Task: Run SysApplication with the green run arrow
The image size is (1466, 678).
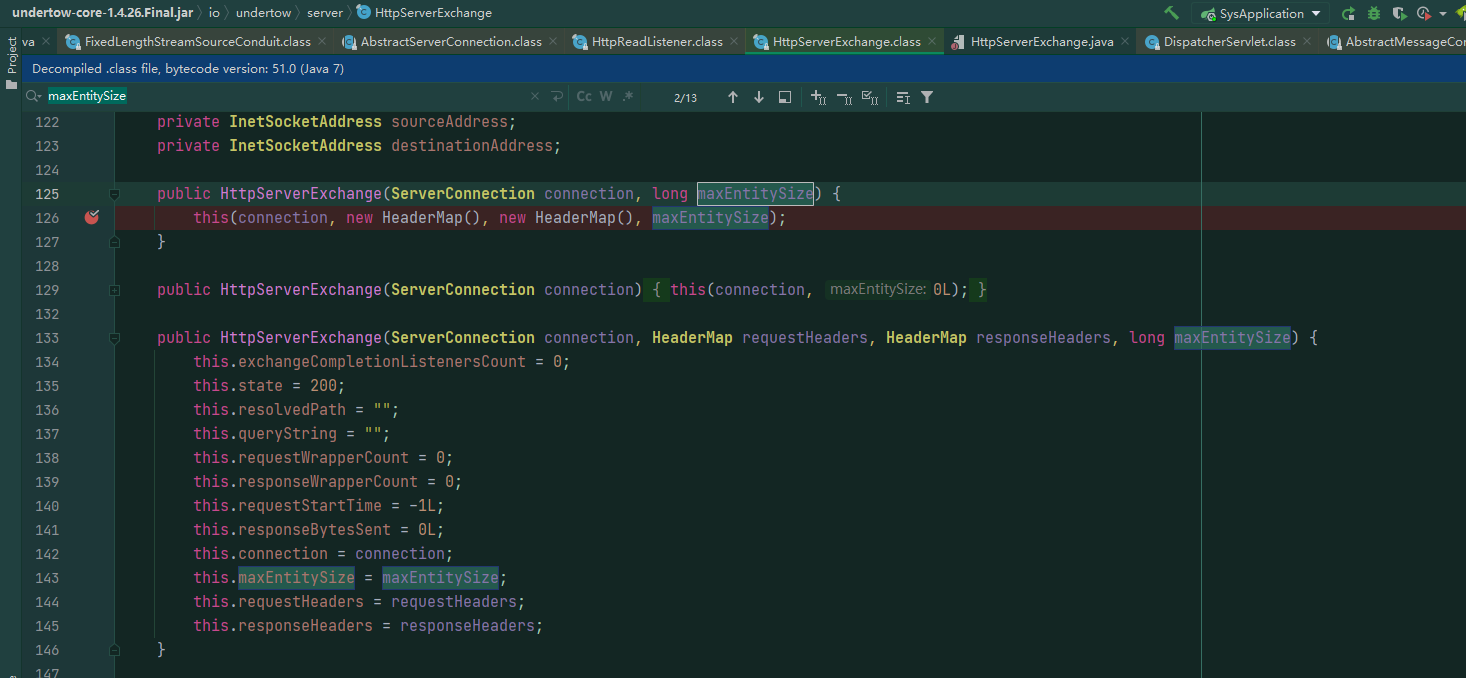Action: coord(1346,14)
